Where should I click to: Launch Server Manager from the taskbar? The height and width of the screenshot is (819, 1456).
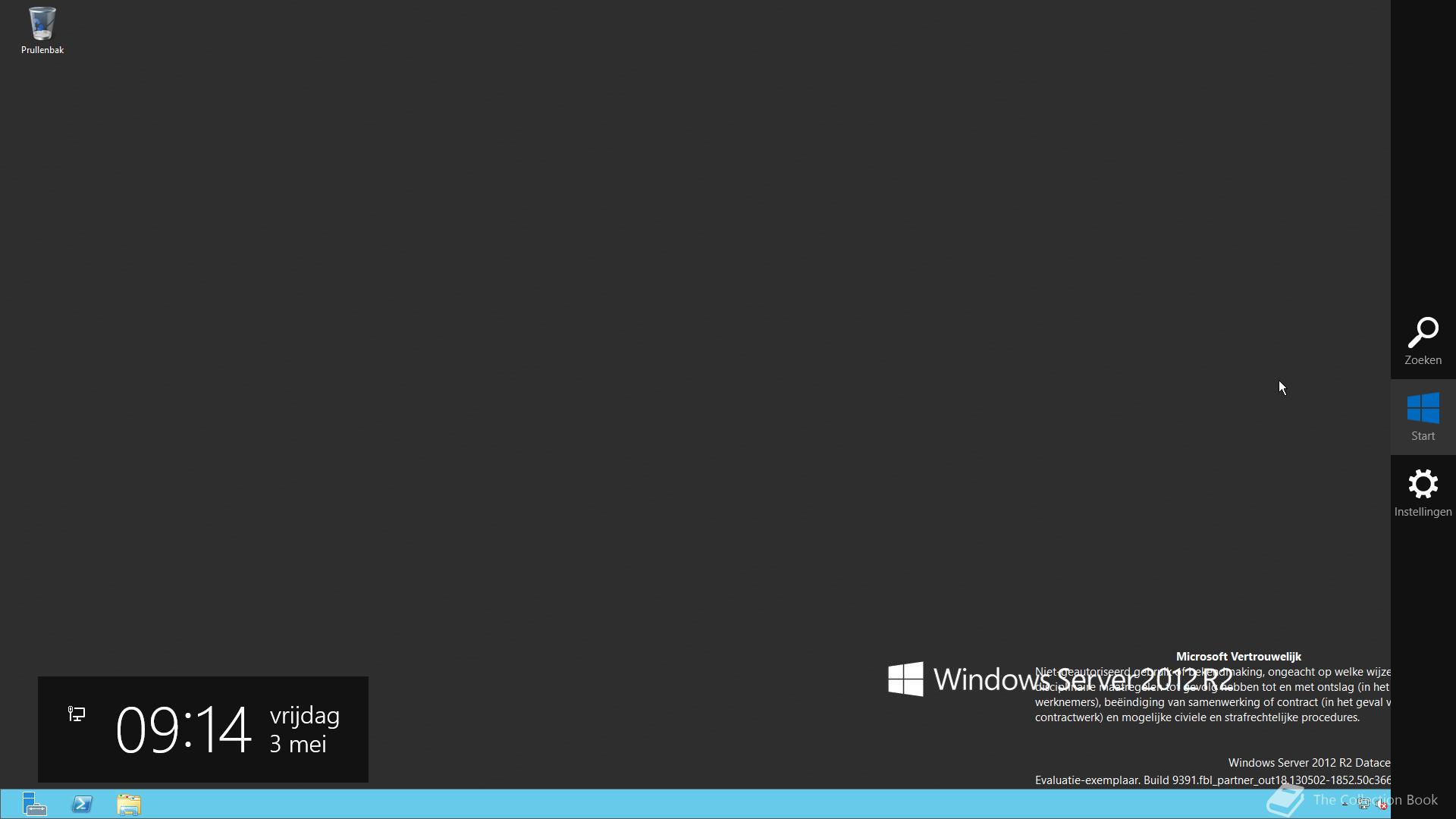pyautogui.click(x=34, y=804)
